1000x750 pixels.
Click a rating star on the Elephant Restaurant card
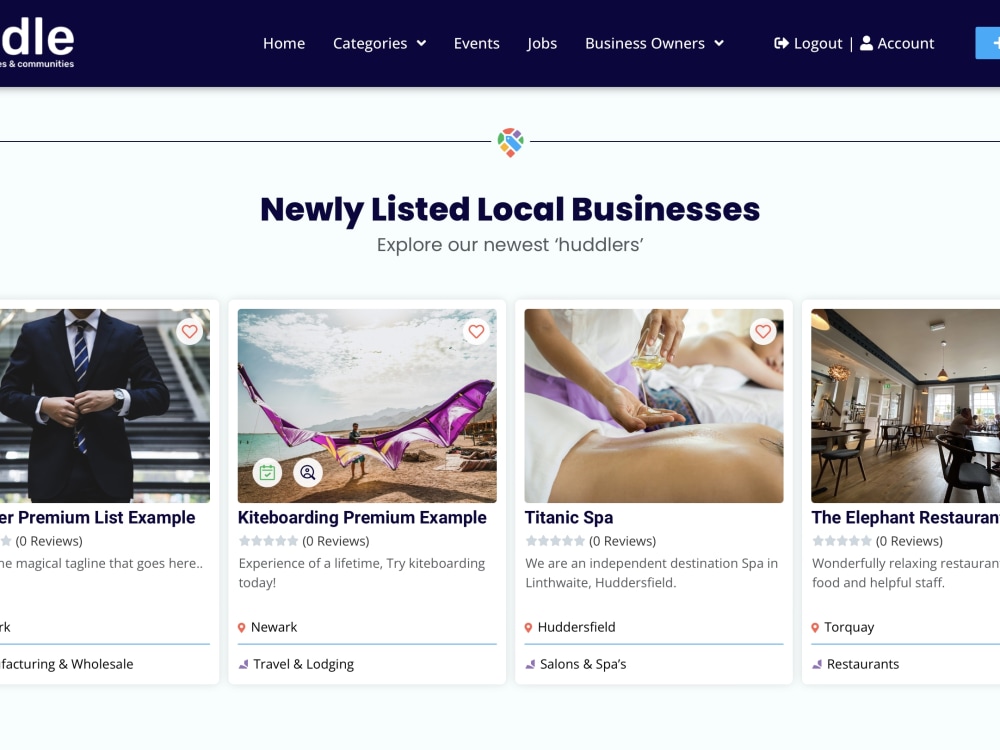coord(817,540)
